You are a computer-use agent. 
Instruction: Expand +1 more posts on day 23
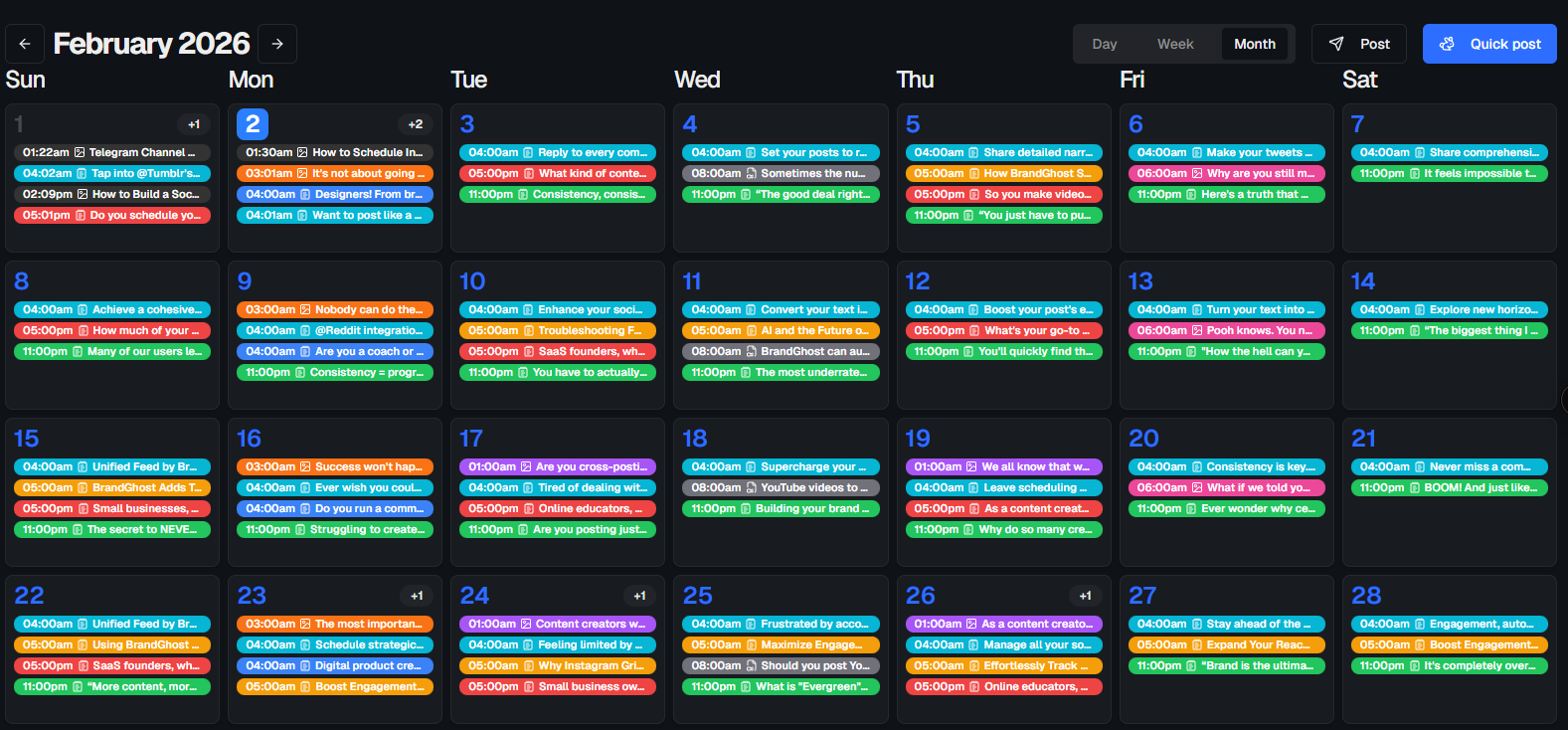(x=417, y=596)
